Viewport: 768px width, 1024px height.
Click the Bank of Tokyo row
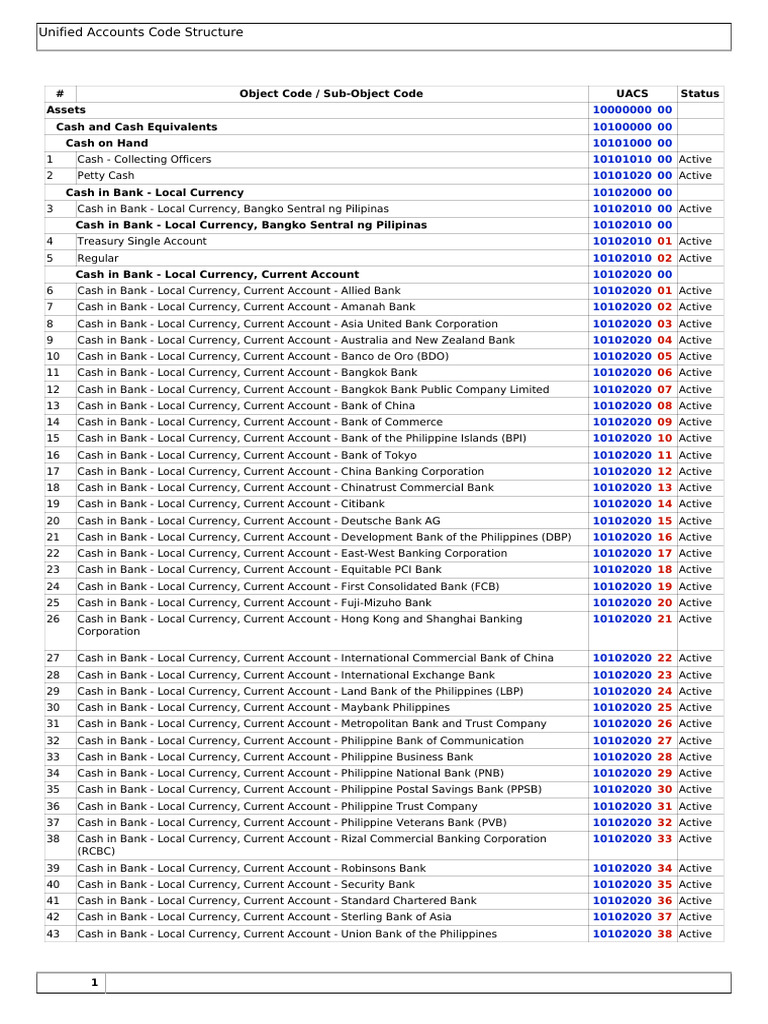point(384,455)
